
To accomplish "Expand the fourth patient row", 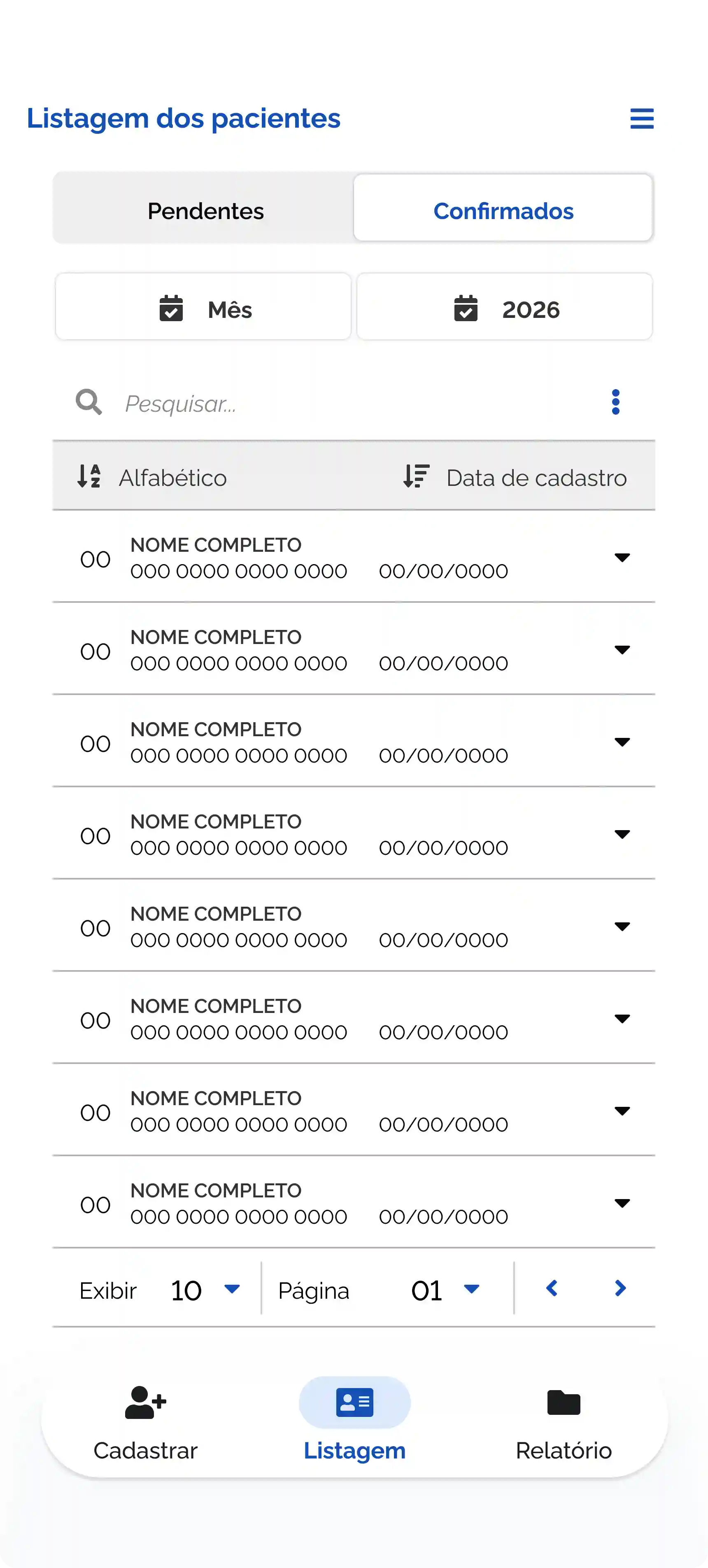I will tap(622, 834).
